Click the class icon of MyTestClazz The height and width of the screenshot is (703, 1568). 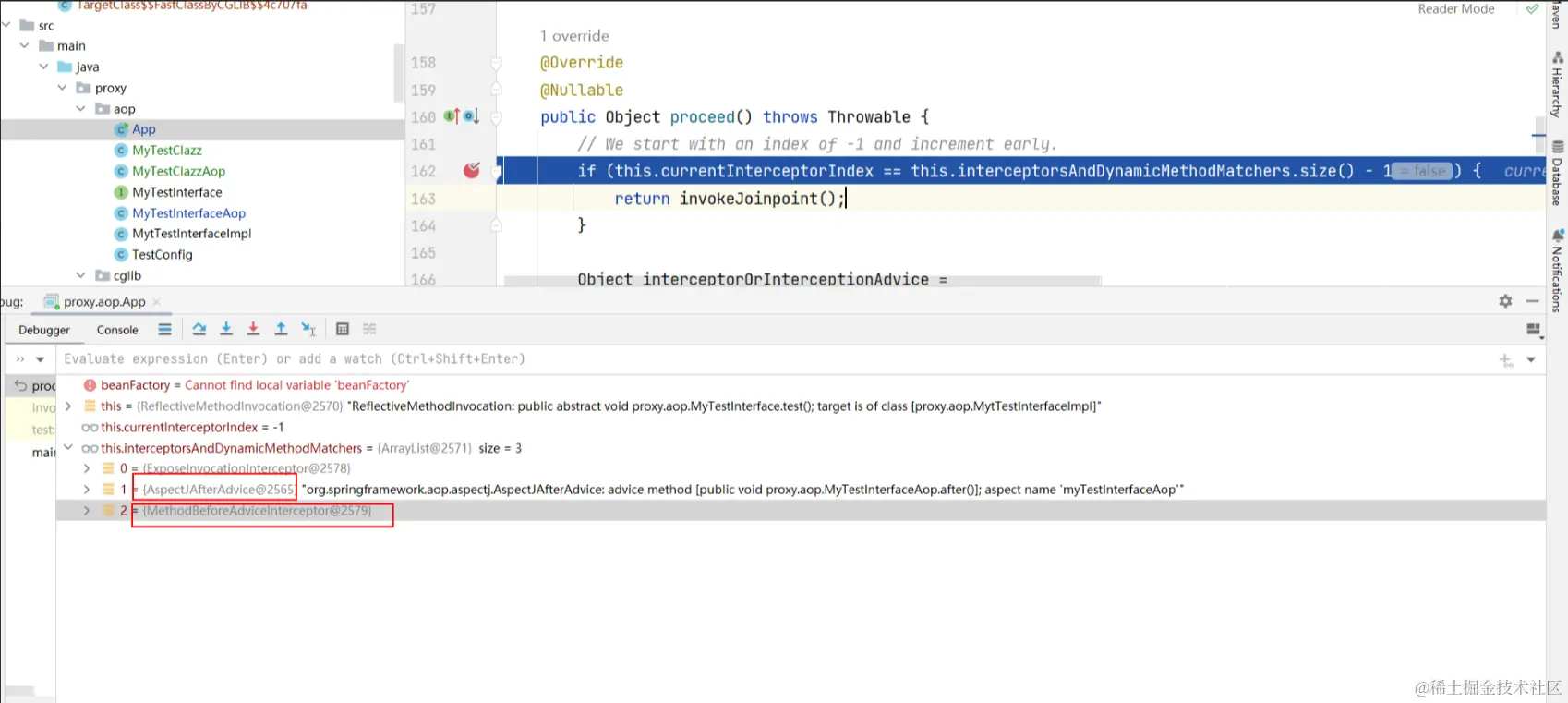coord(121,151)
